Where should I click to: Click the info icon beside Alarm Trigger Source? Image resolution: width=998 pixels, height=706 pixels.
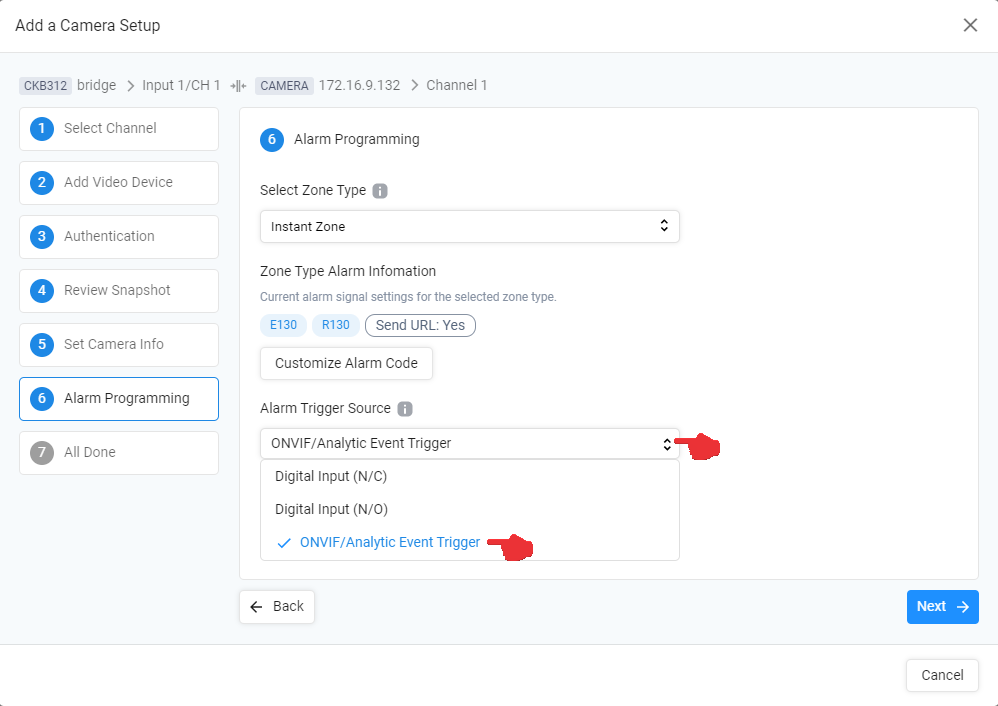(405, 409)
